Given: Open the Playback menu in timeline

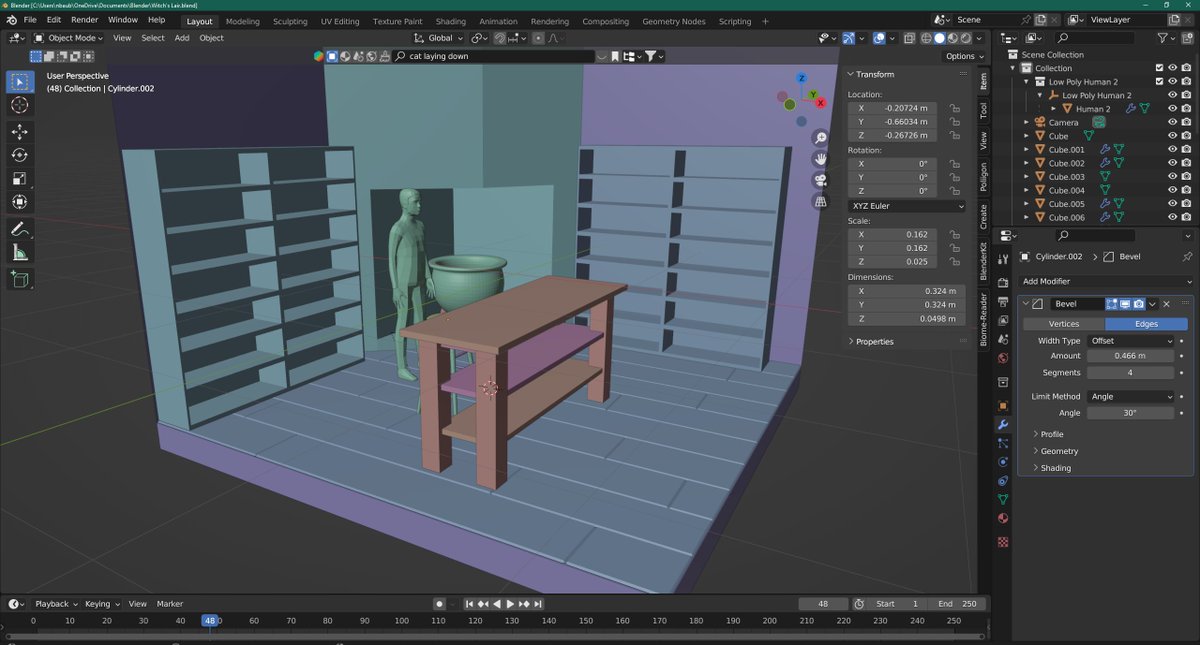Looking at the screenshot, I should pos(55,604).
